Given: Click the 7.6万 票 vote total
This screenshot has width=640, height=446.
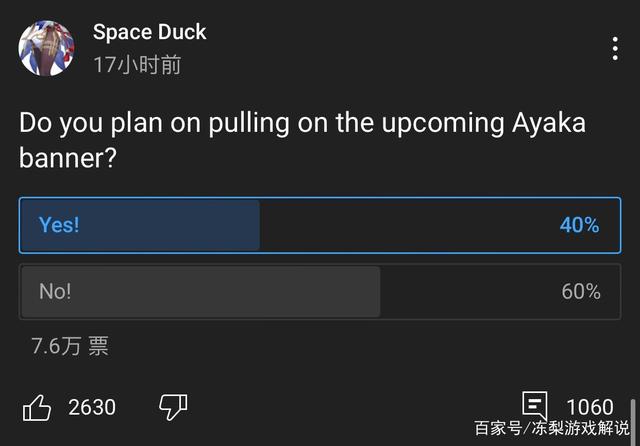Looking at the screenshot, I should (70, 346).
